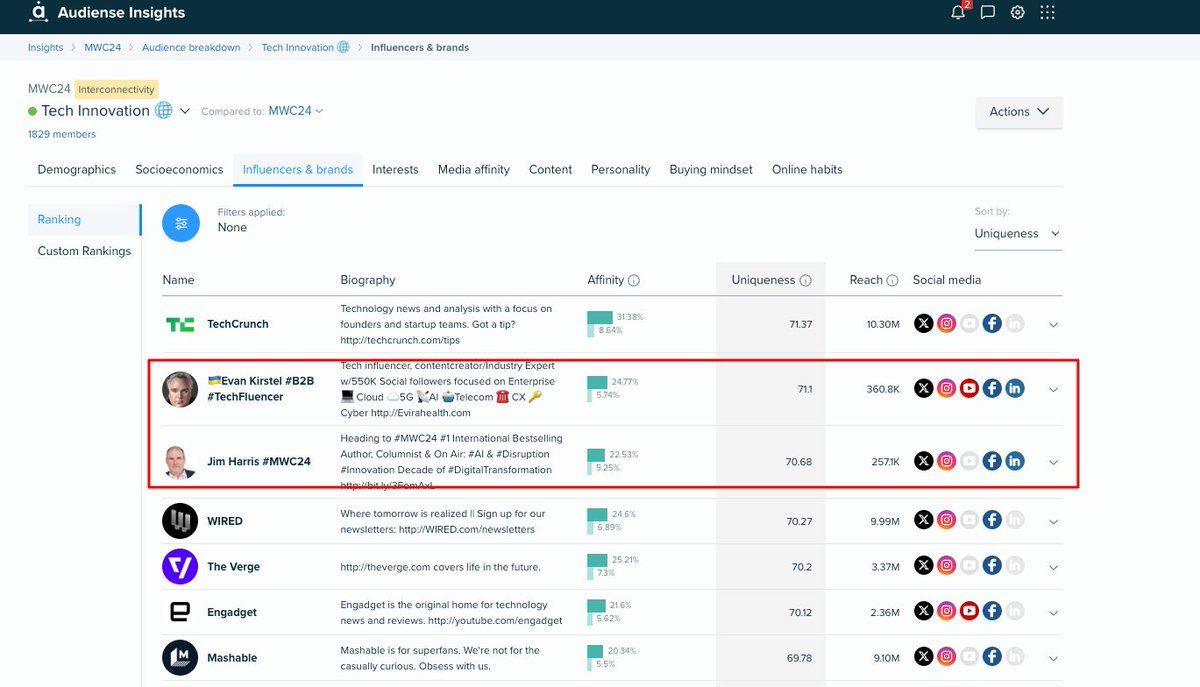Expand the Engadget row chevron
Image resolution: width=1200 pixels, height=687 pixels.
pyautogui.click(x=1053, y=612)
